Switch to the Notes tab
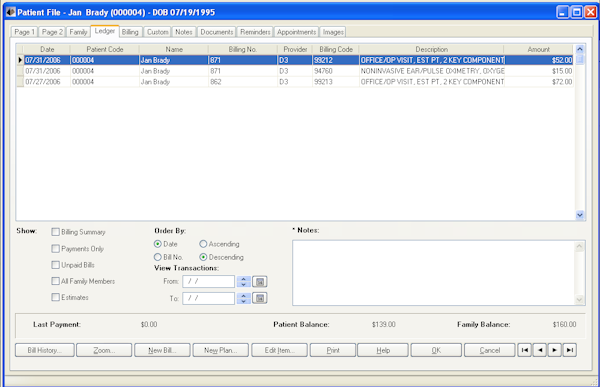Screen dimensions: 600x387 point(184,32)
